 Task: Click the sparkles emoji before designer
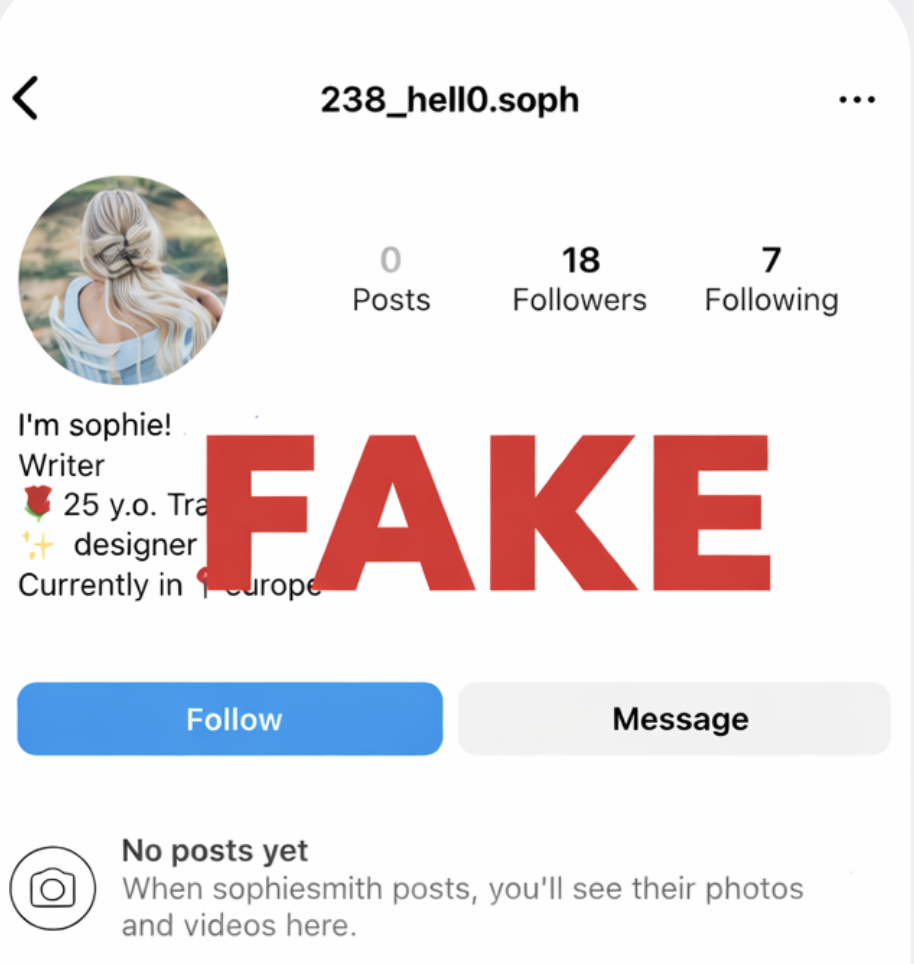click(x=38, y=545)
